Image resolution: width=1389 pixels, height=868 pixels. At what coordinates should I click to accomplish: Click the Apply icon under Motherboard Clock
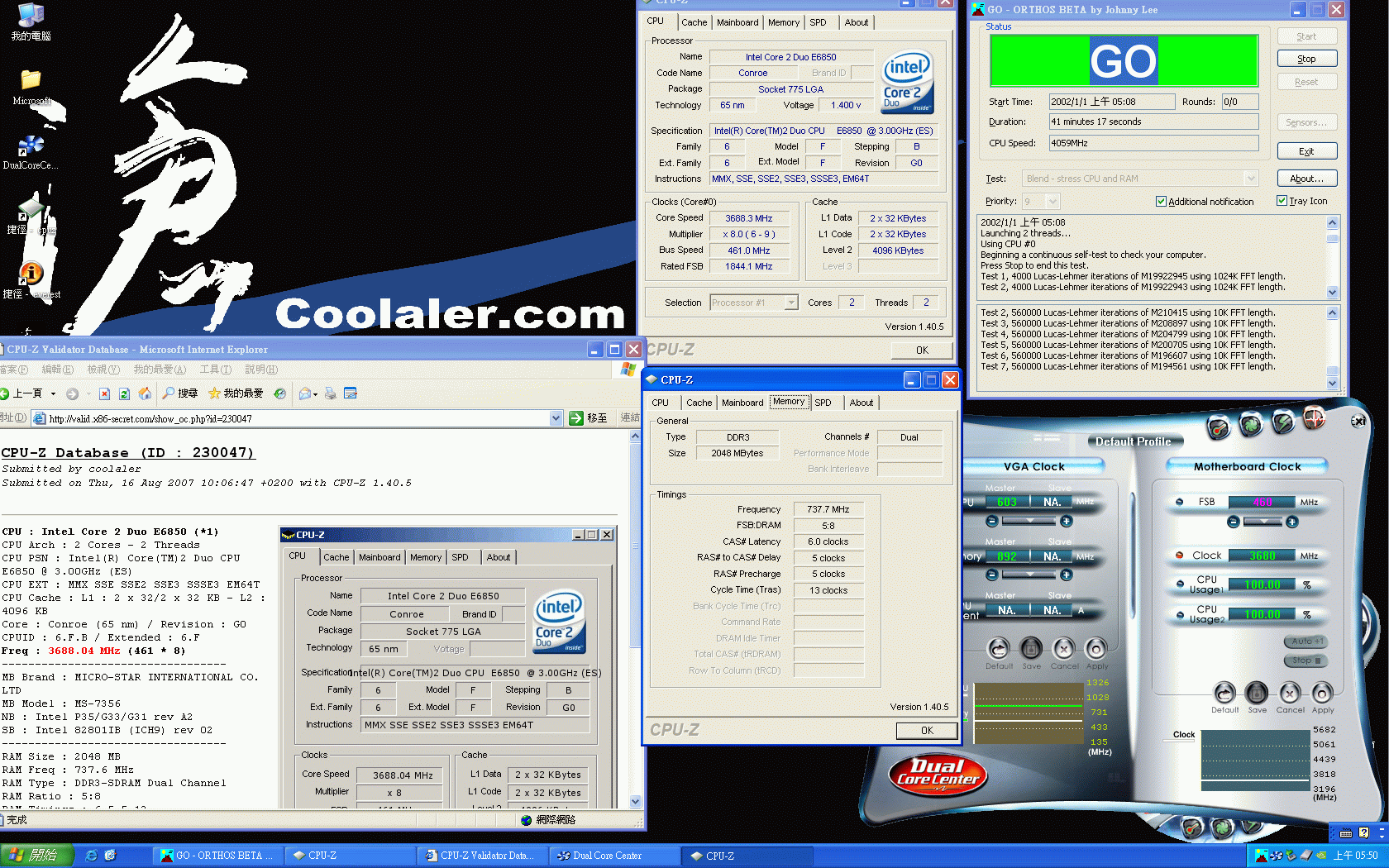[1322, 693]
